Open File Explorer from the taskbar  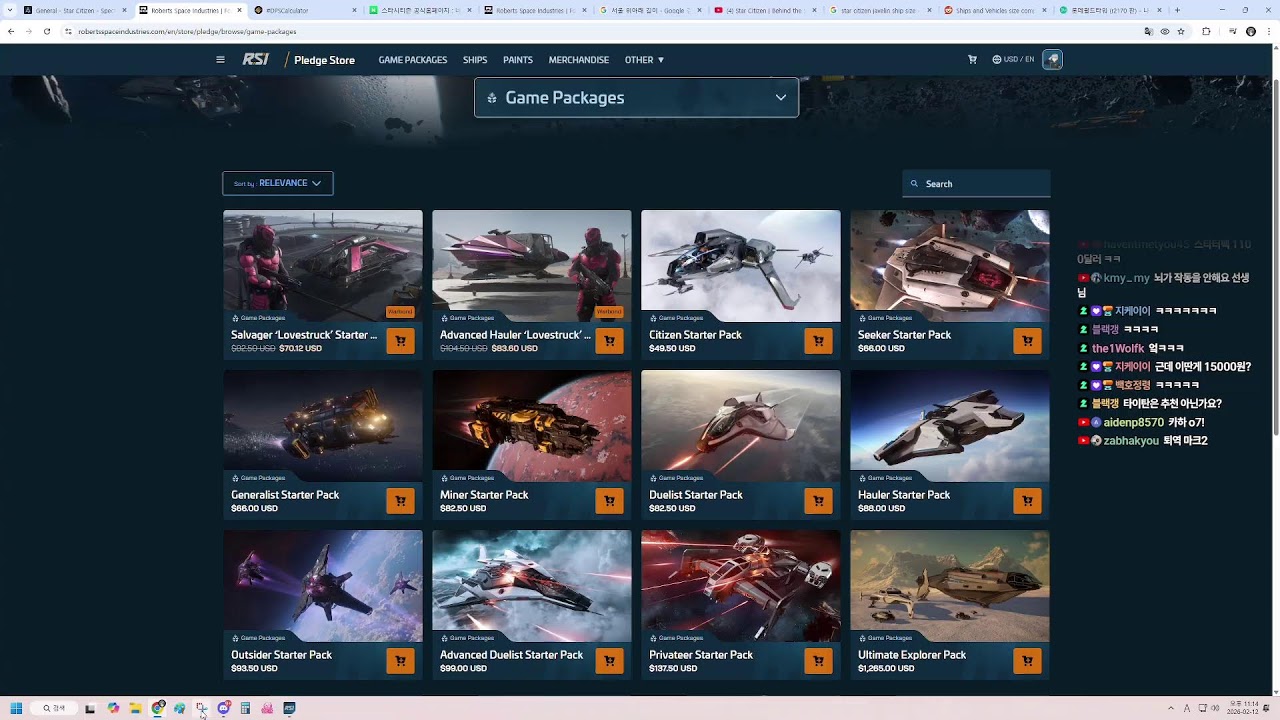[x=135, y=708]
